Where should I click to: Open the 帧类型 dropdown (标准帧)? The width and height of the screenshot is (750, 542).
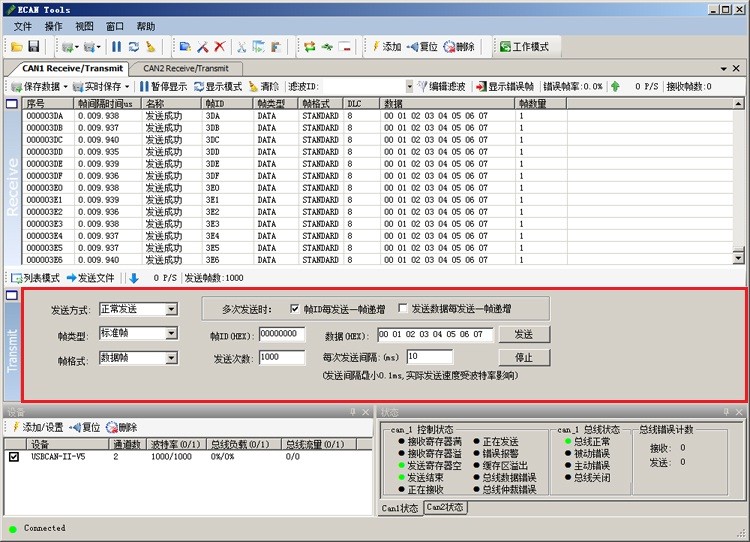tap(171, 333)
